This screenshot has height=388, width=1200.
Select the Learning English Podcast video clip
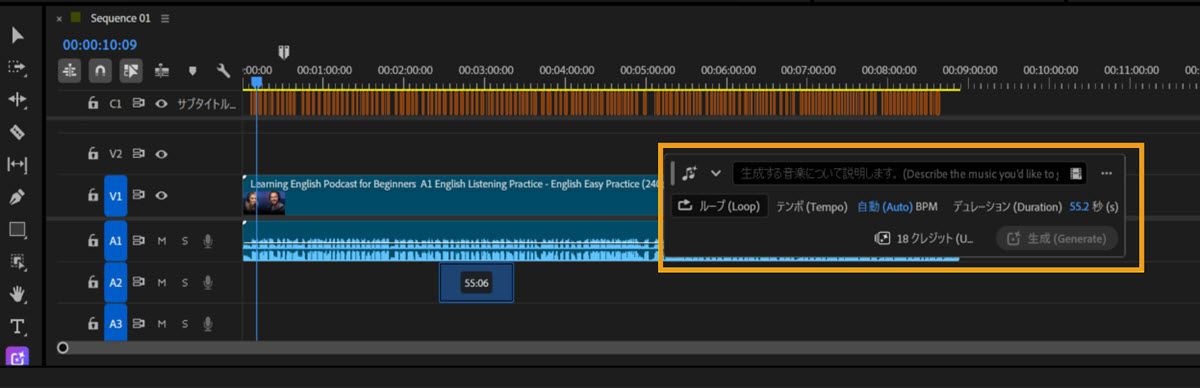point(450,196)
